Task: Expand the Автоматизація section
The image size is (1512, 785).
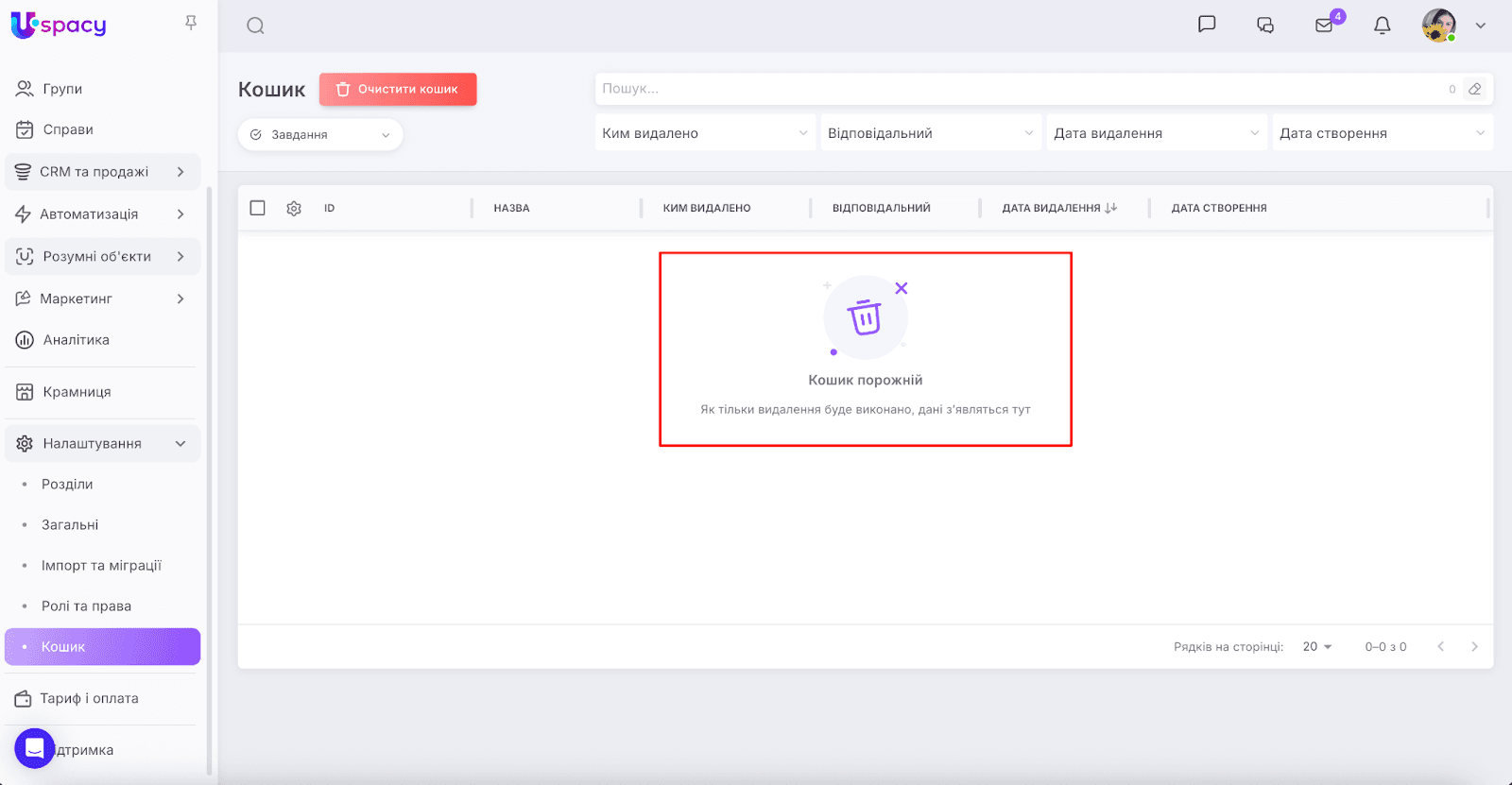Action: pyautogui.click(x=102, y=214)
